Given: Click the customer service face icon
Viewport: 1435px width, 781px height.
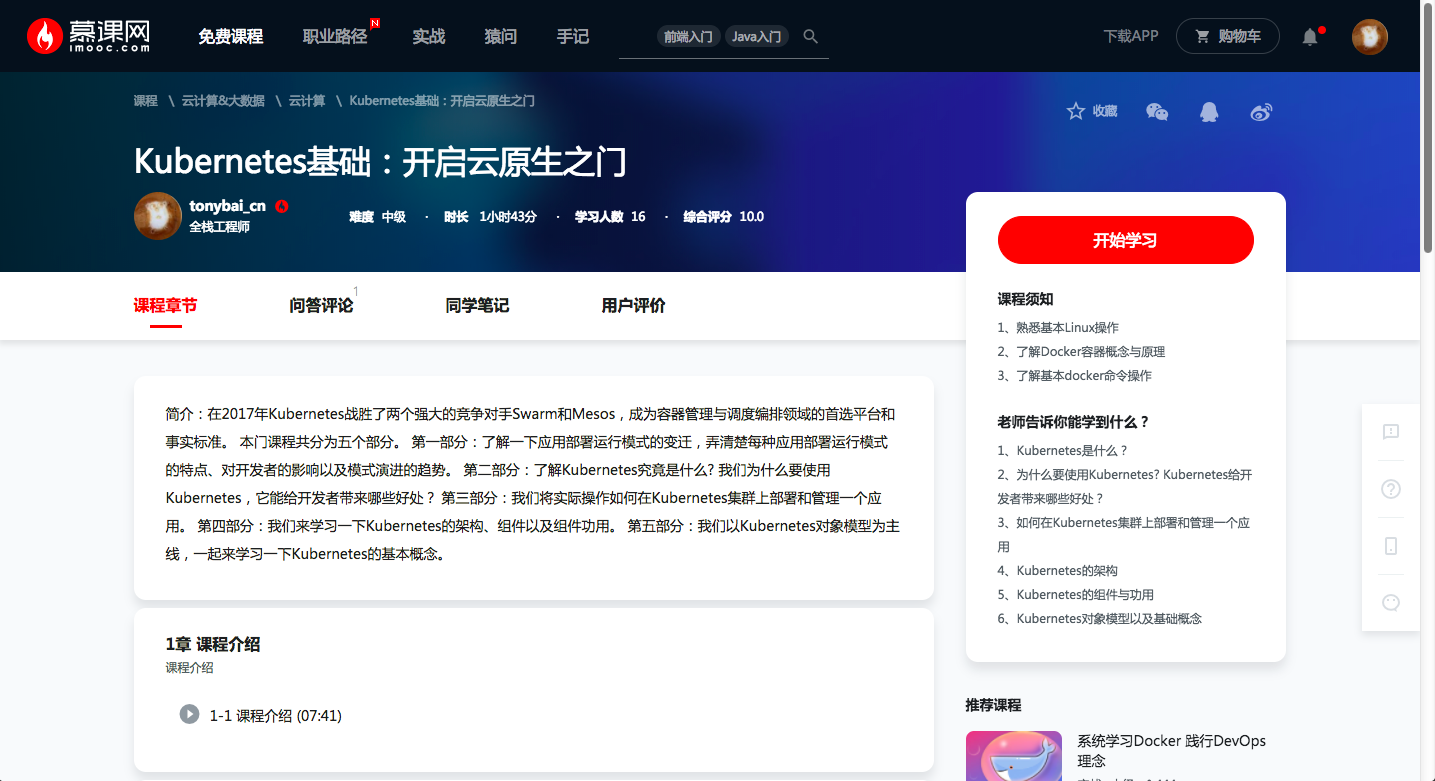Looking at the screenshot, I should point(1390,603).
